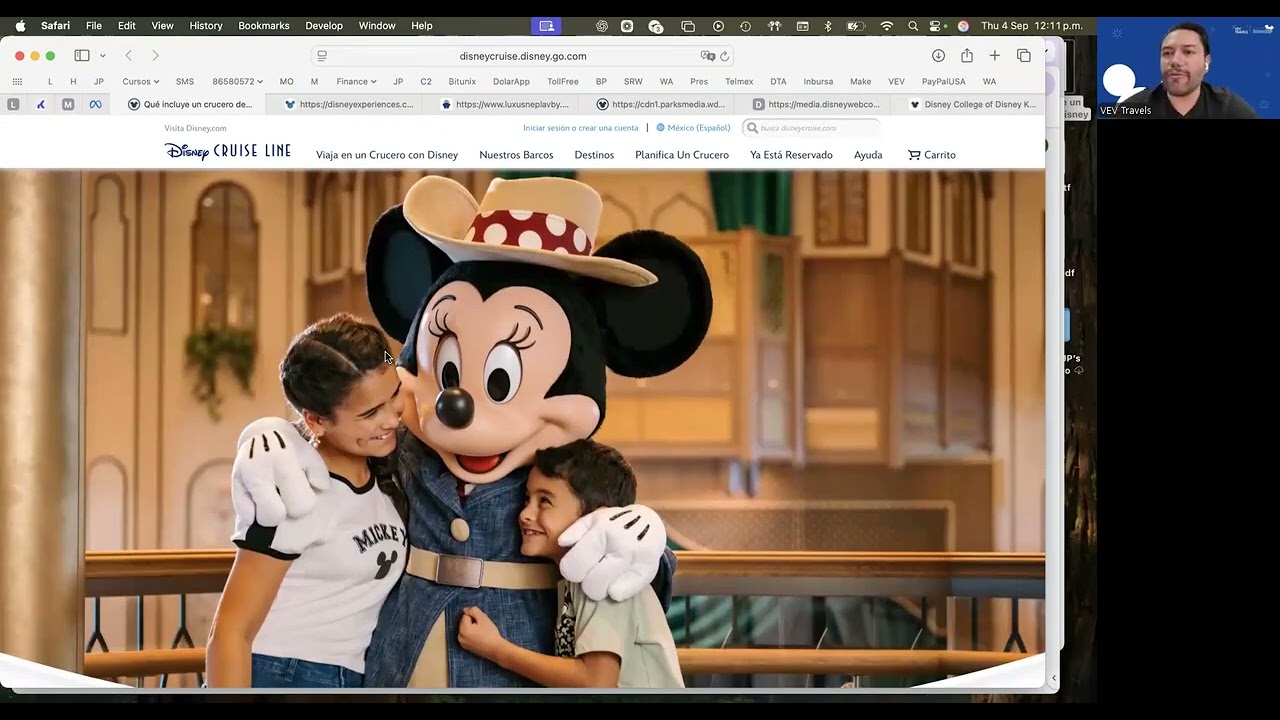Switch to disneyexperiences.c... tab
1280x720 pixels.
pos(348,104)
